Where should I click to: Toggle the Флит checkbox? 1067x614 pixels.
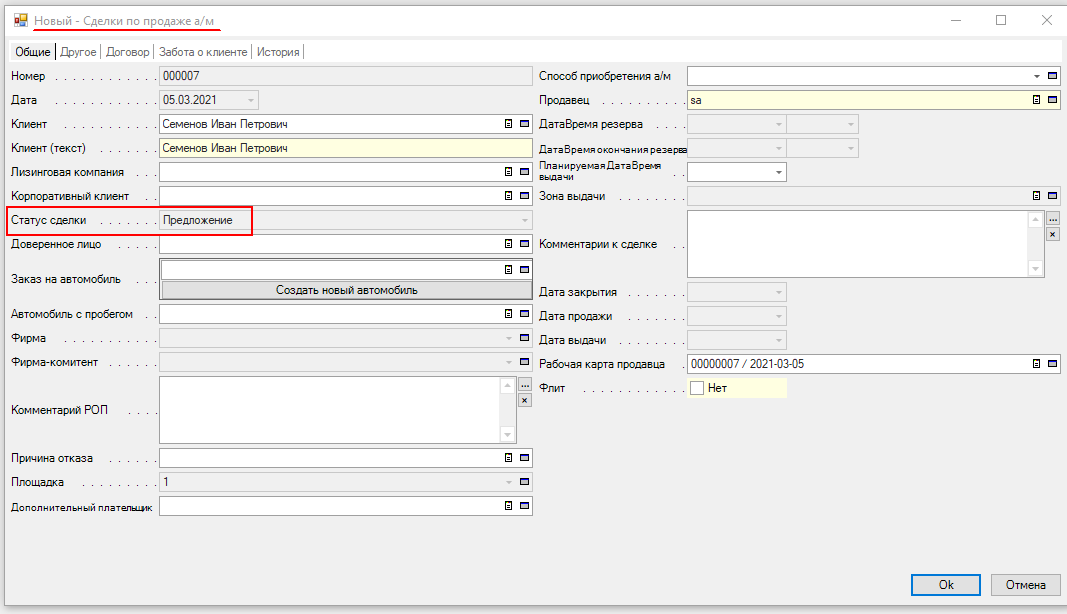pyautogui.click(x=697, y=388)
